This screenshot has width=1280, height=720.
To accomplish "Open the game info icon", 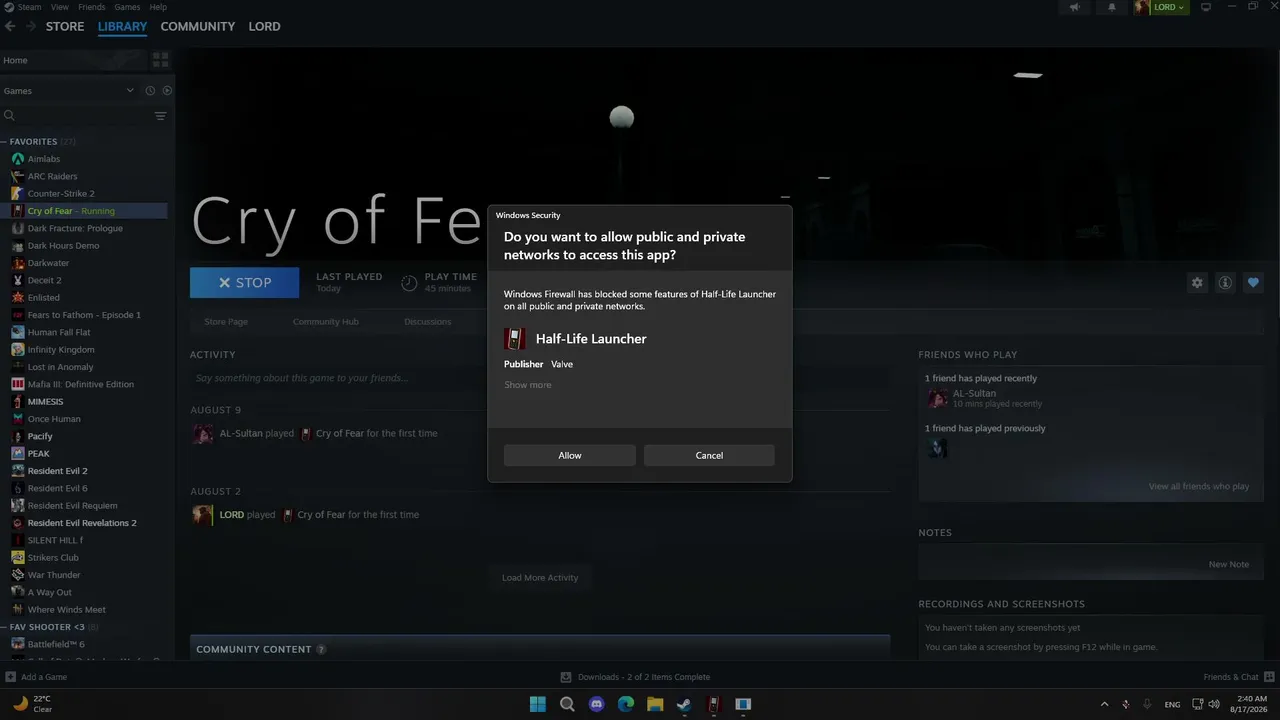I will [x=1225, y=283].
